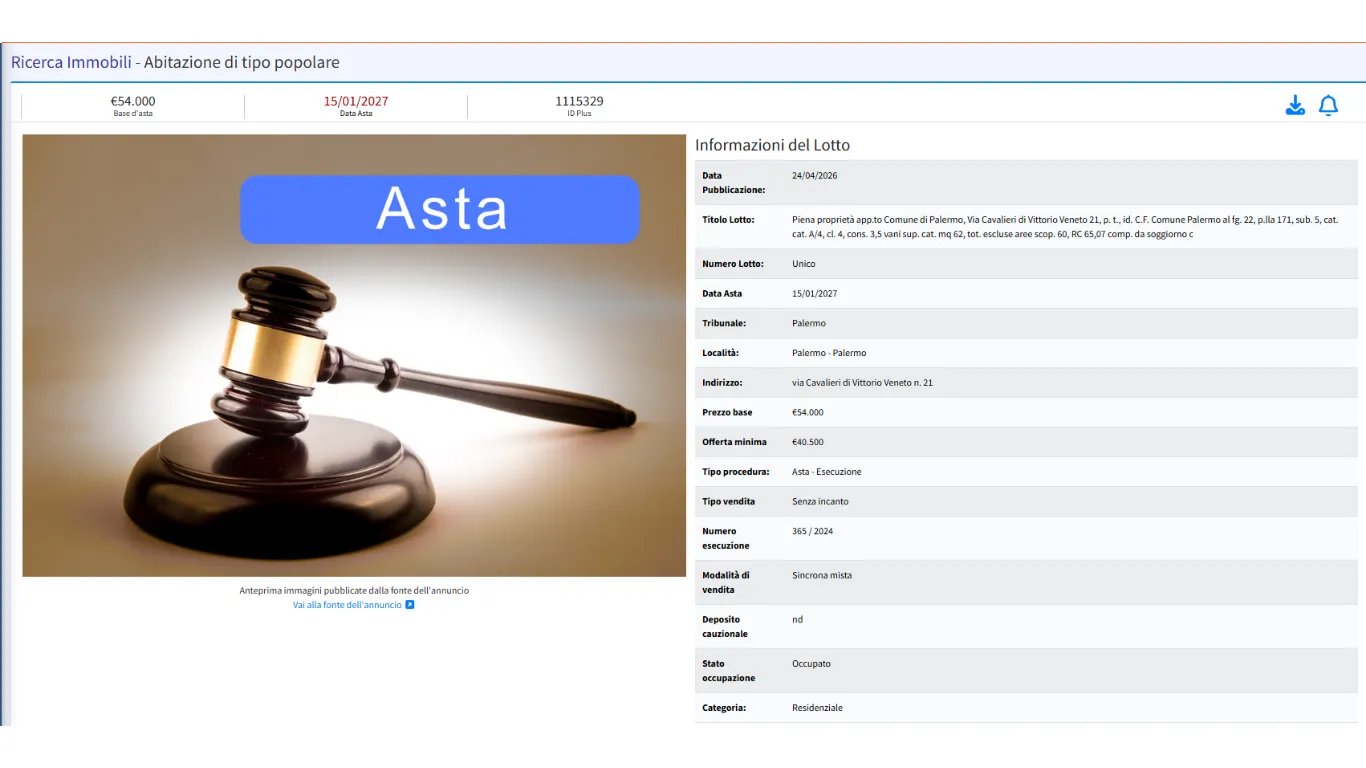Click the 'Modalità di vendita' label
1366x768 pixels.
726,583
